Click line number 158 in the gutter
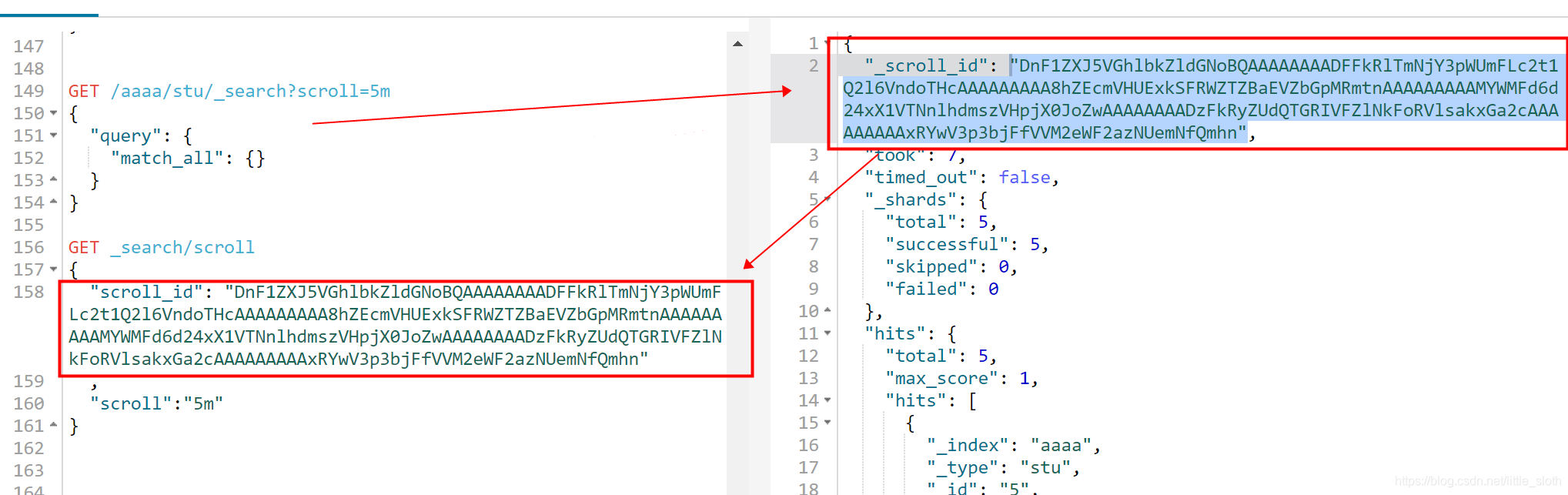 click(28, 292)
